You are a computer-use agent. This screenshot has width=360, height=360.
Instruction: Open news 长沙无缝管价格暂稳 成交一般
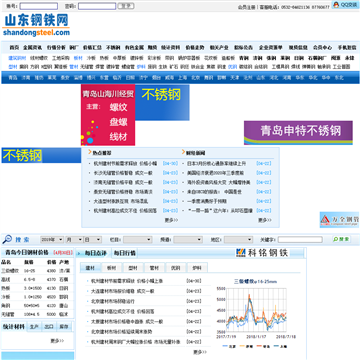point(123,173)
